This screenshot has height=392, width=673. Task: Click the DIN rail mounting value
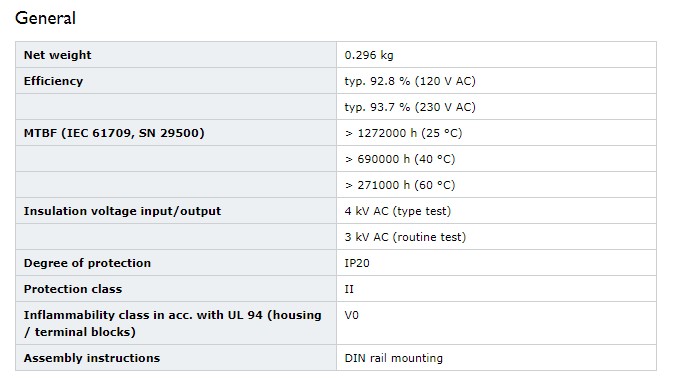coord(394,358)
